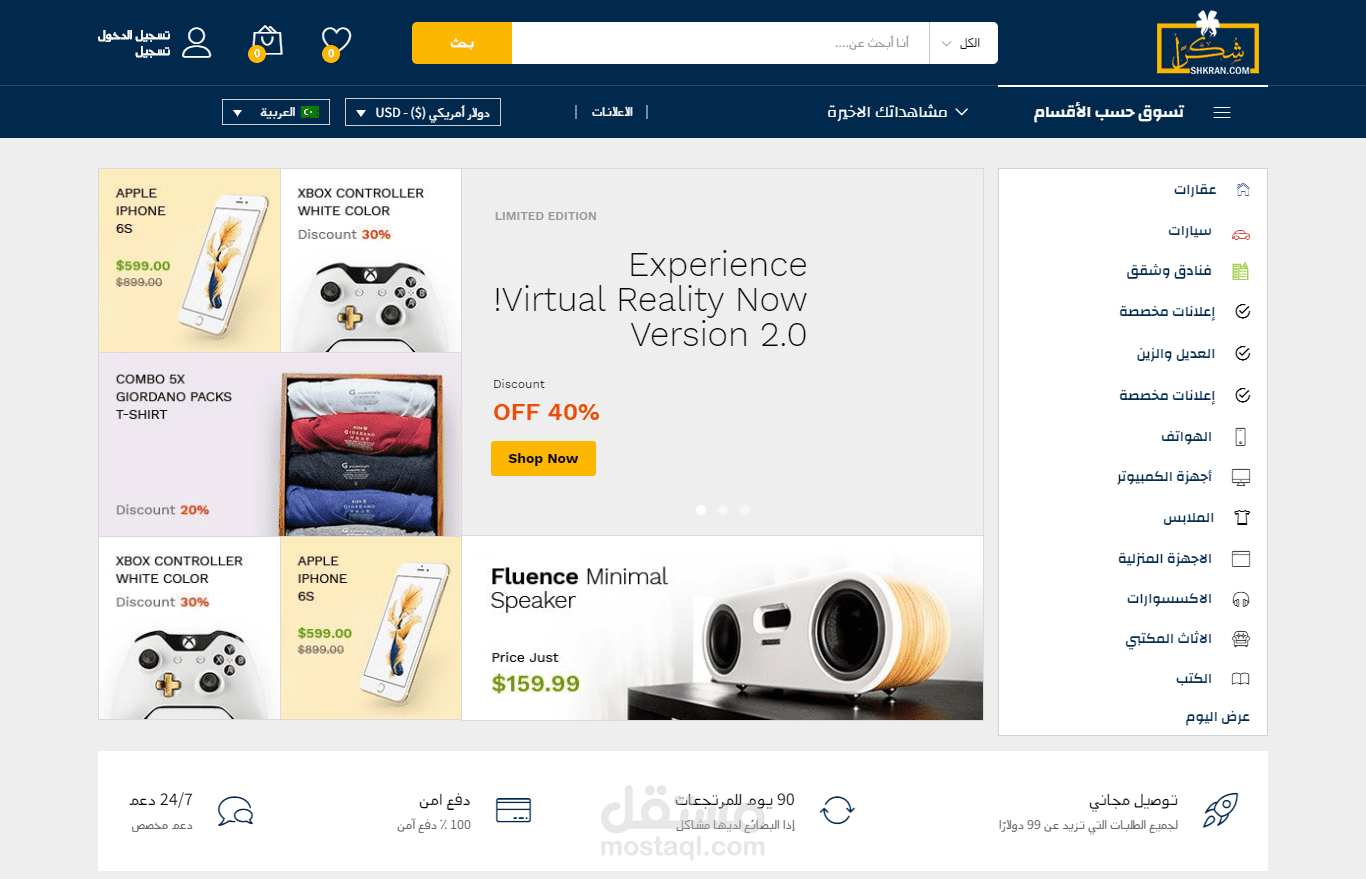Click the Shkran.com logo
Viewport: 1366px width, 879px height.
(1208, 43)
